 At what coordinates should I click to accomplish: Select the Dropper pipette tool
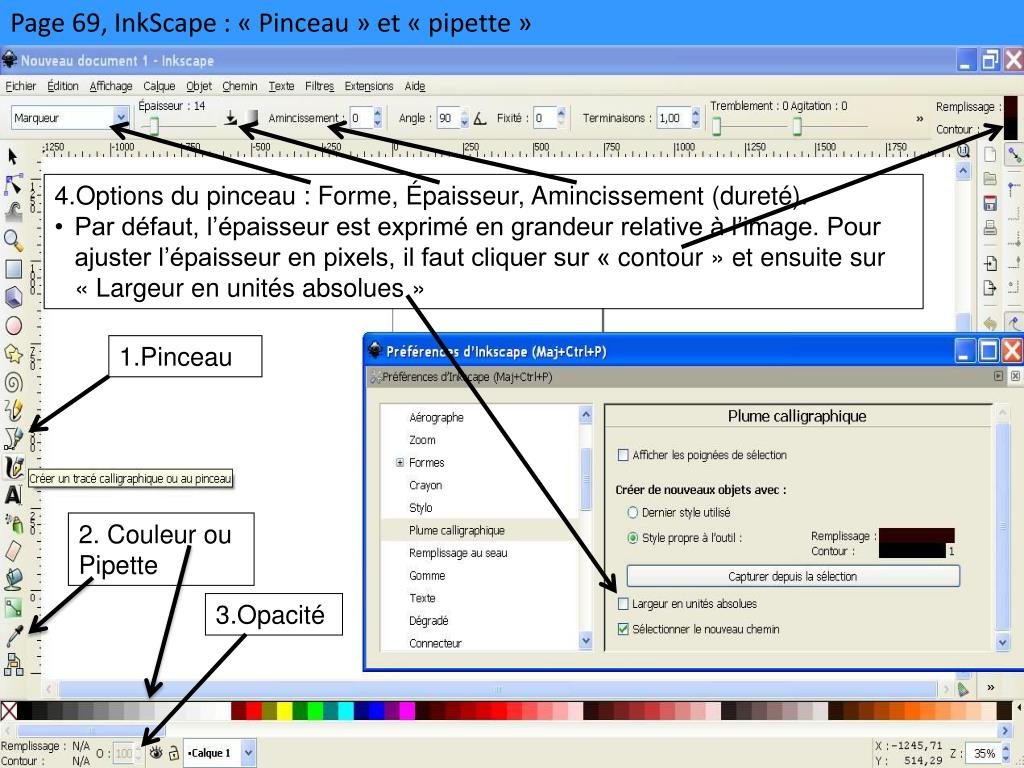tap(14, 635)
